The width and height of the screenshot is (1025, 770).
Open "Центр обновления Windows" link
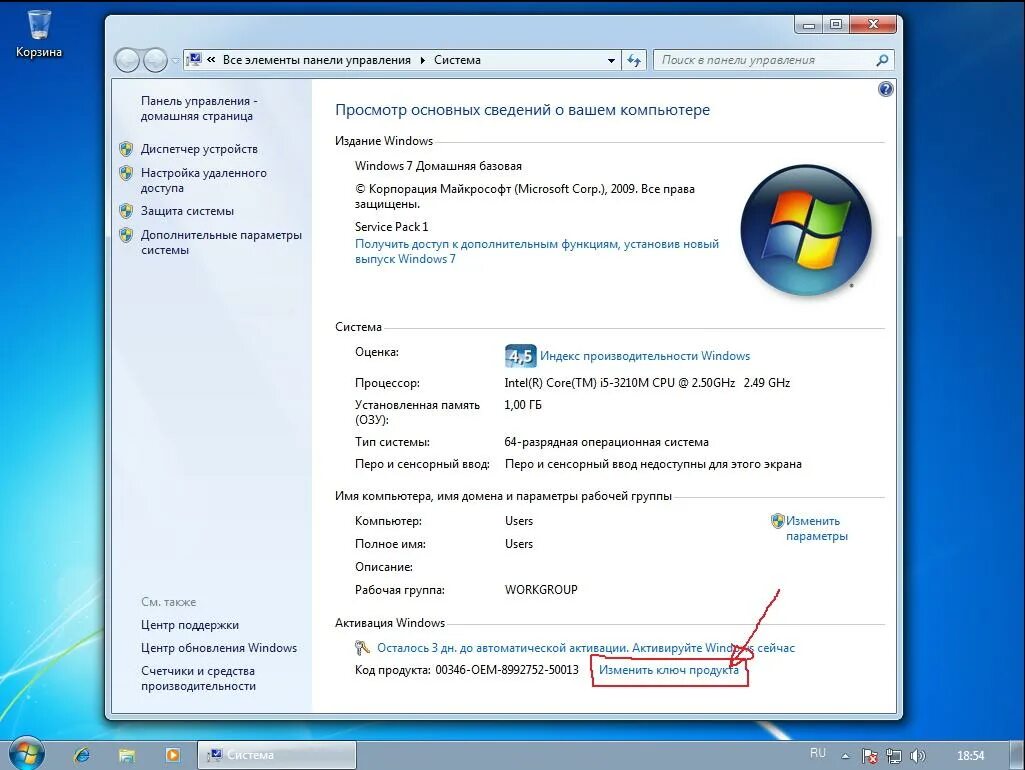219,648
